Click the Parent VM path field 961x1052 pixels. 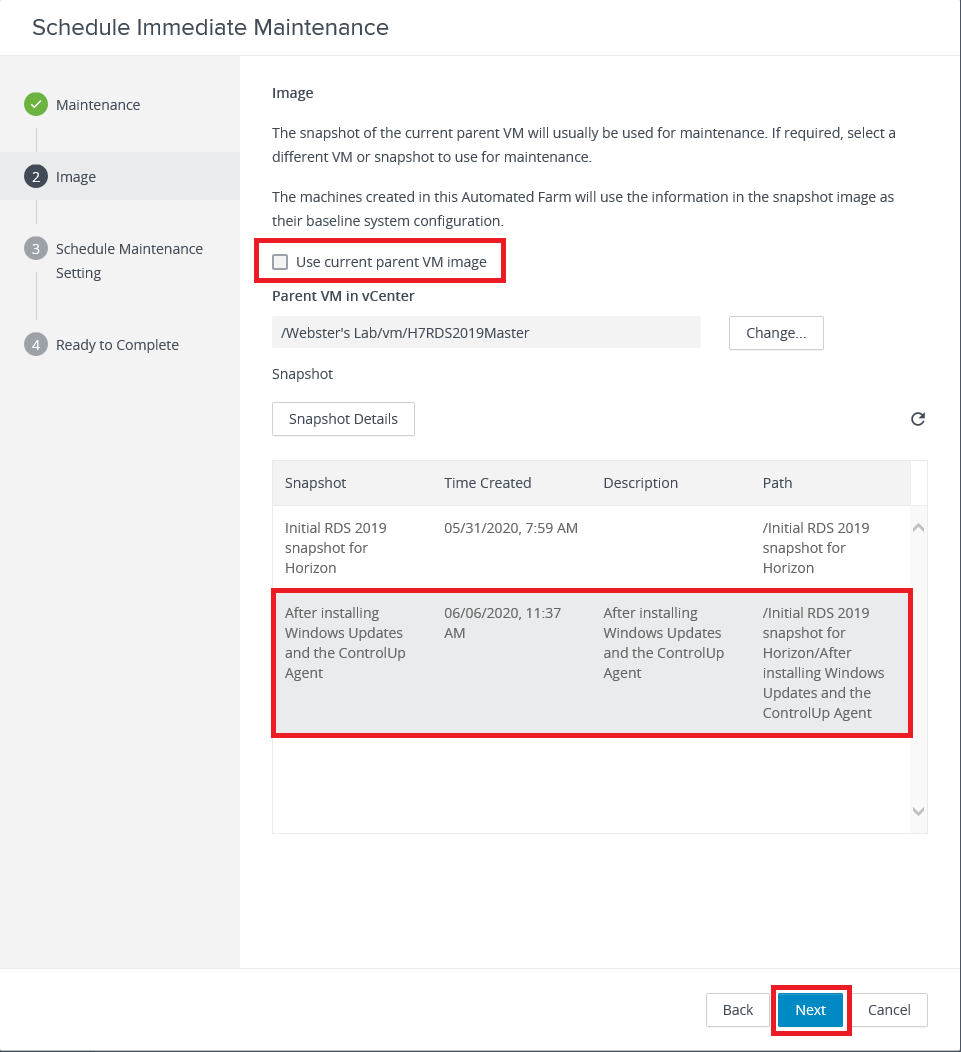point(485,333)
